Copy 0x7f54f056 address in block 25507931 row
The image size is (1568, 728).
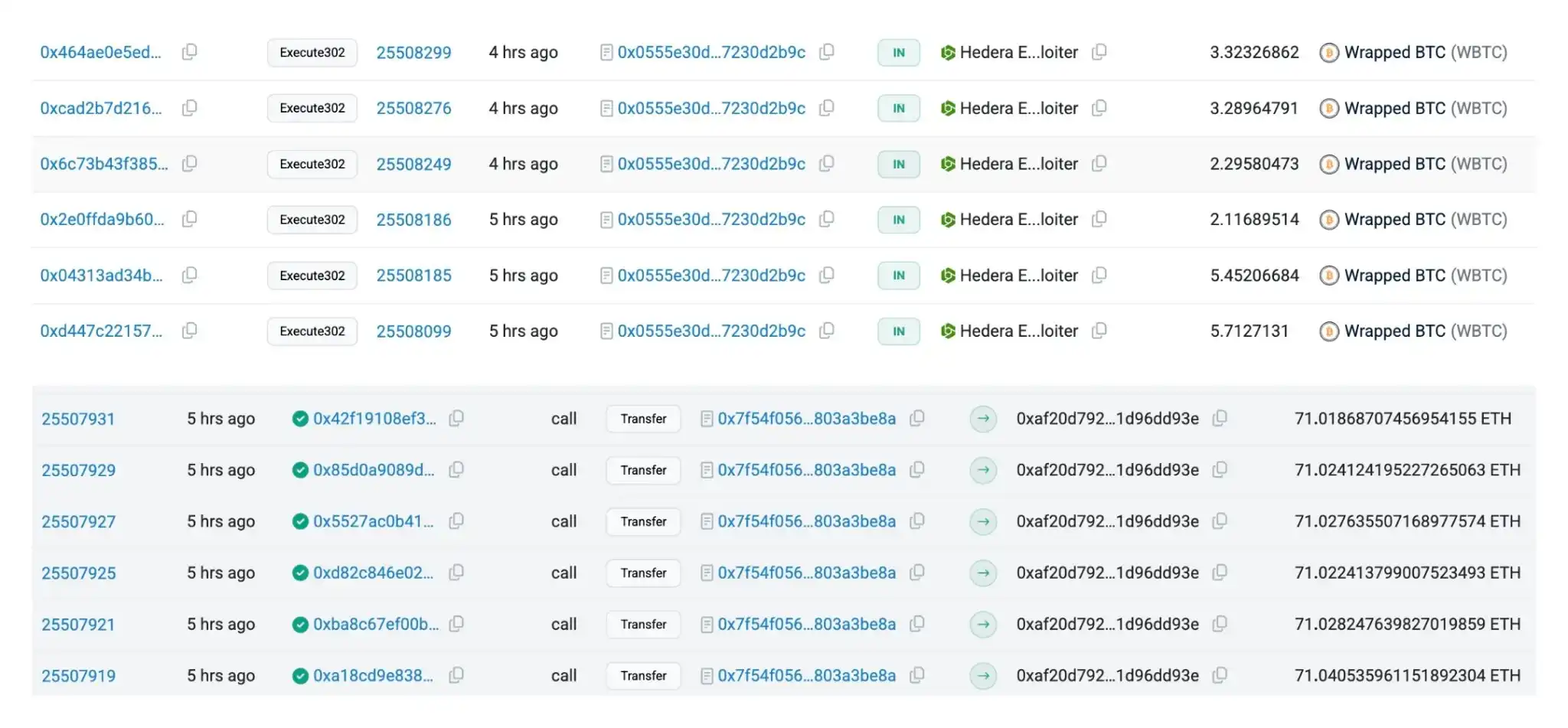(x=917, y=418)
